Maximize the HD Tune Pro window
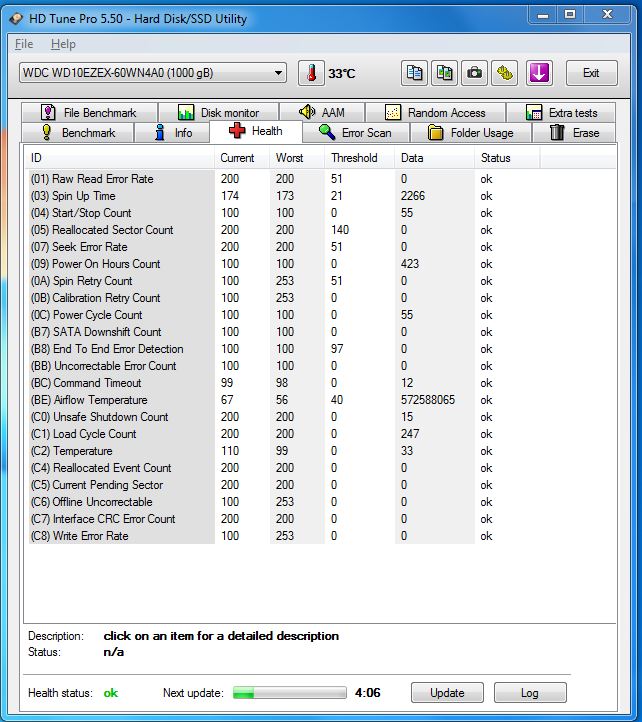Image resolution: width=642 pixels, height=722 pixels. pyautogui.click(x=570, y=15)
